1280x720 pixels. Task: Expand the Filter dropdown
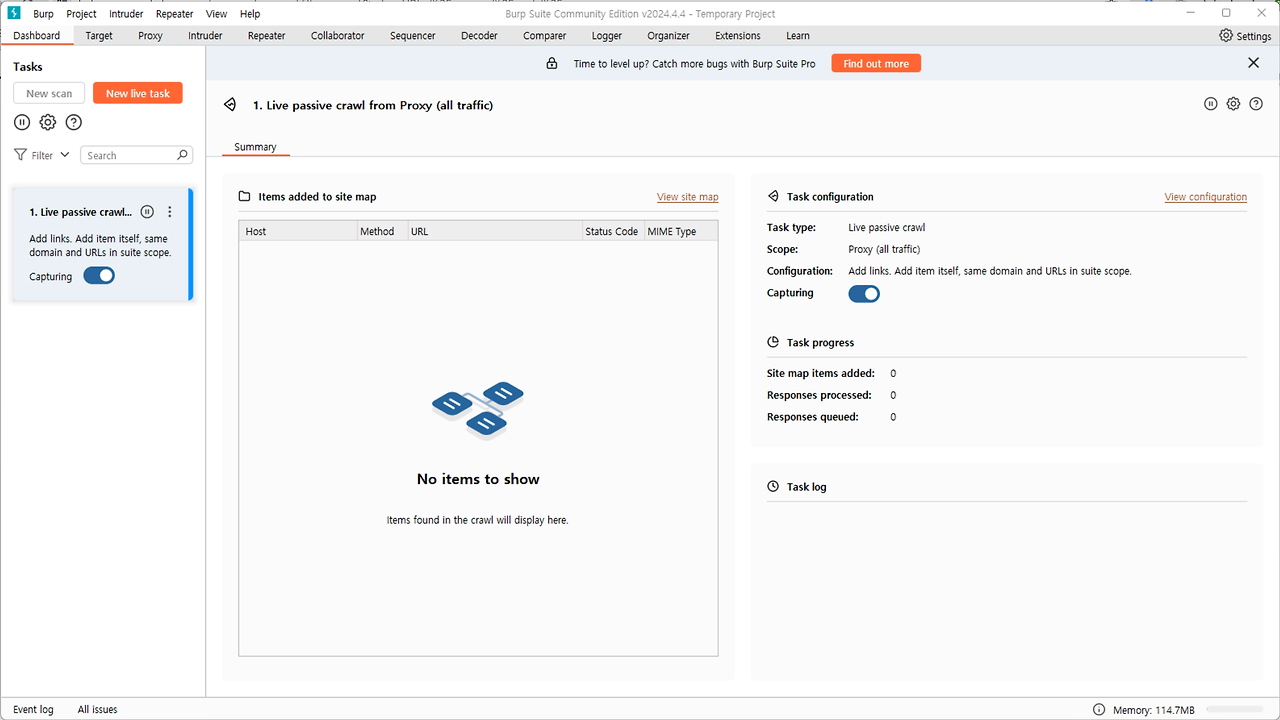42,155
